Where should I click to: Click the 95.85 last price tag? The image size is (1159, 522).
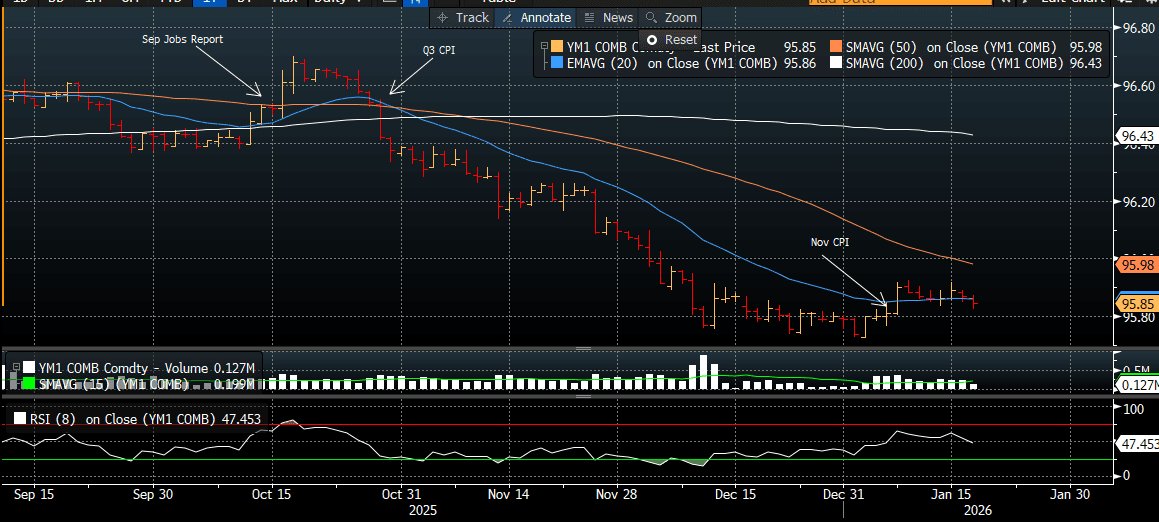1138,303
